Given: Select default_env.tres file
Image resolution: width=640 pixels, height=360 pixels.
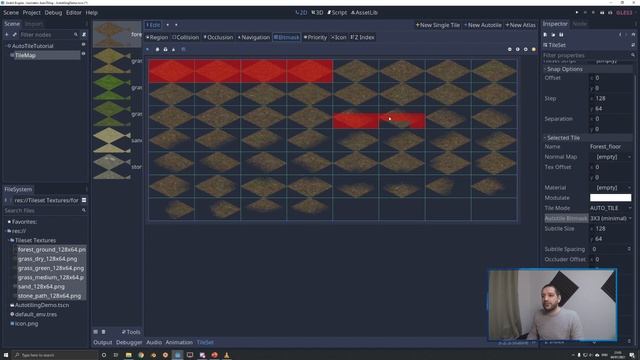Looking at the screenshot, I should pos(36,314).
